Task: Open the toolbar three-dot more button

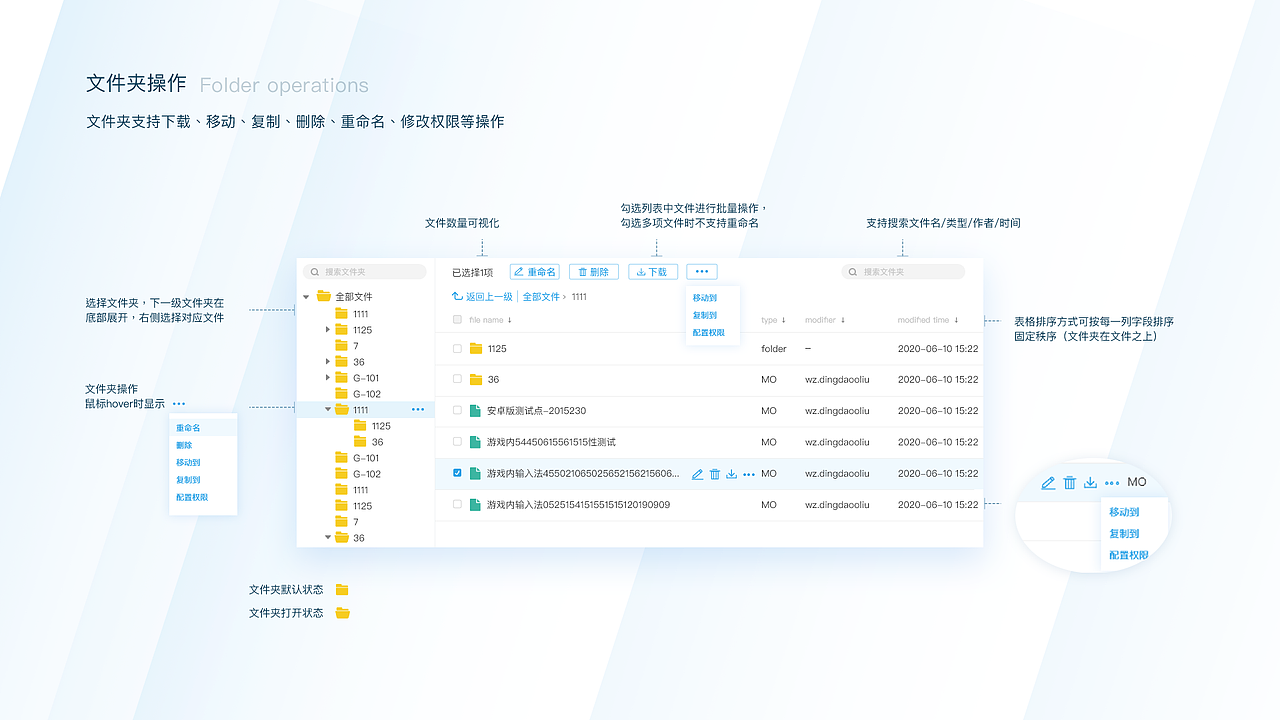Action: tap(702, 272)
